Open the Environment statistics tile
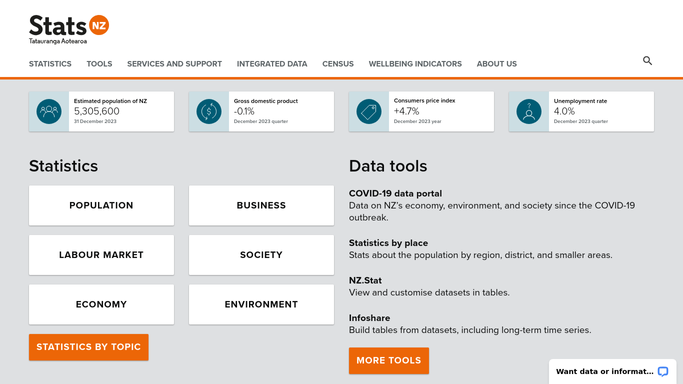This screenshot has height=384, width=683. tap(261, 304)
